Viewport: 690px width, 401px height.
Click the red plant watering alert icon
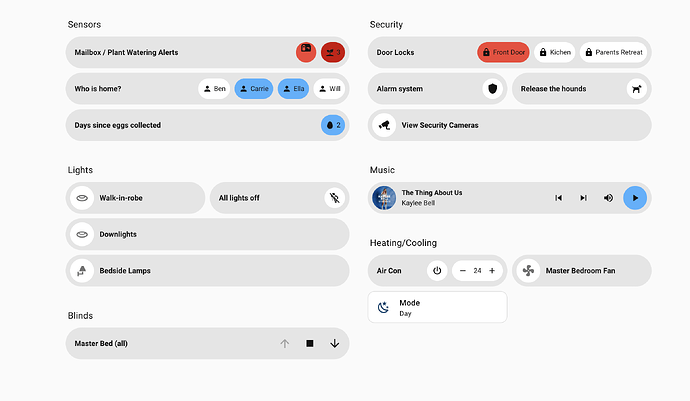pyautogui.click(x=333, y=52)
